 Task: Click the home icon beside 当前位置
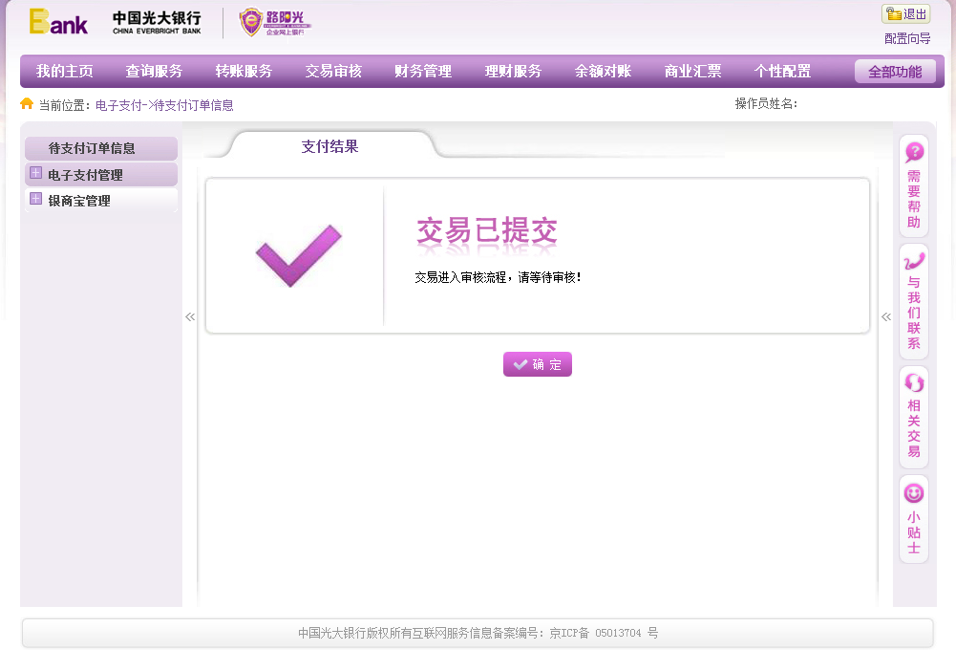(26, 104)
